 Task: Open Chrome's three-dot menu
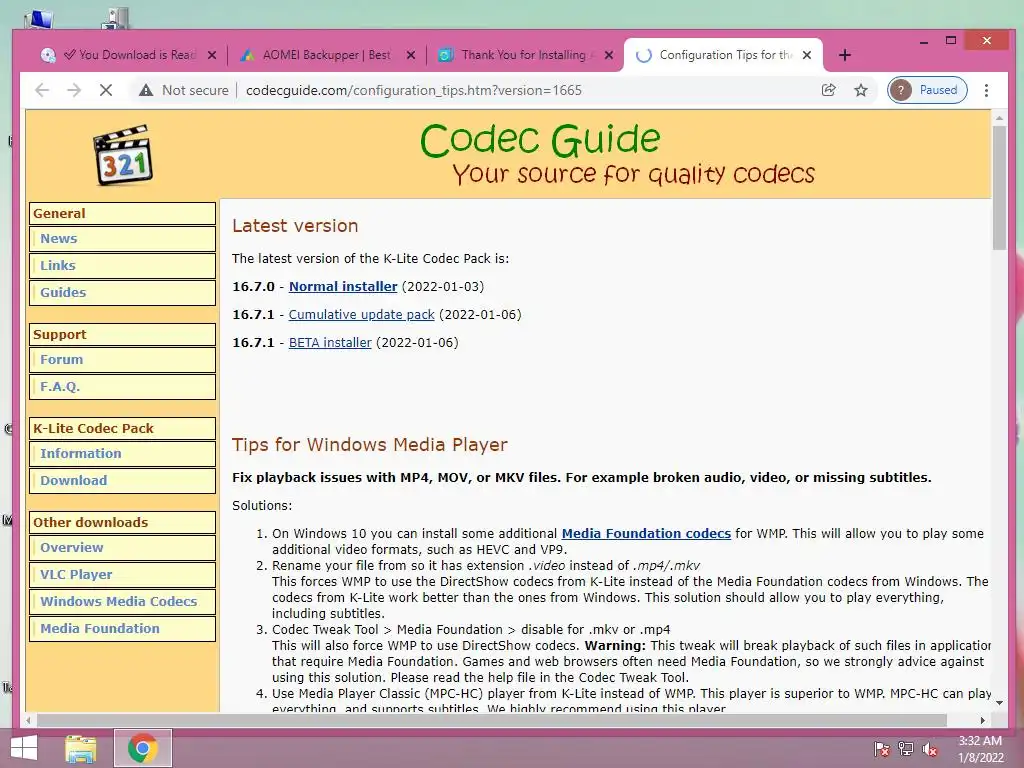[986, 90]
